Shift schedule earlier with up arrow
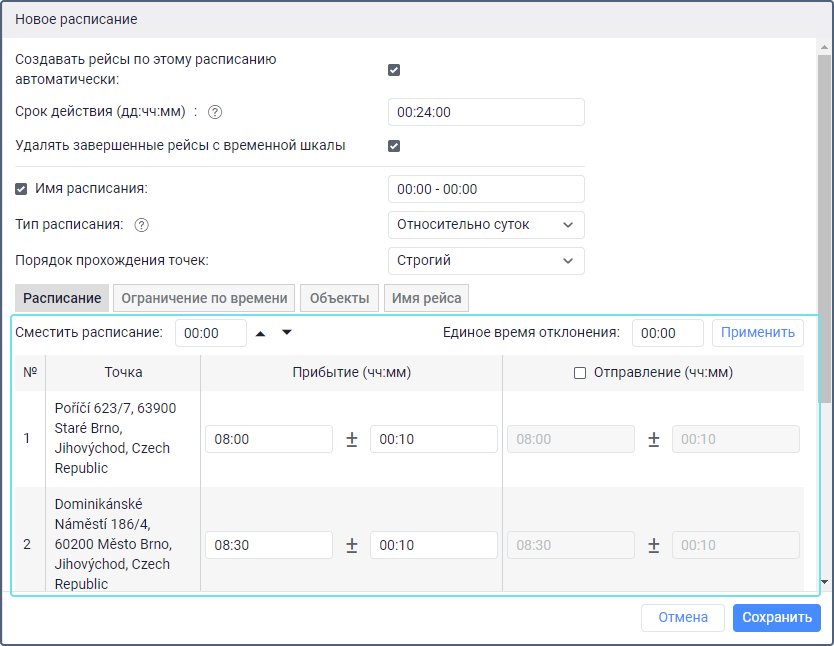 (x=261, y=333)
